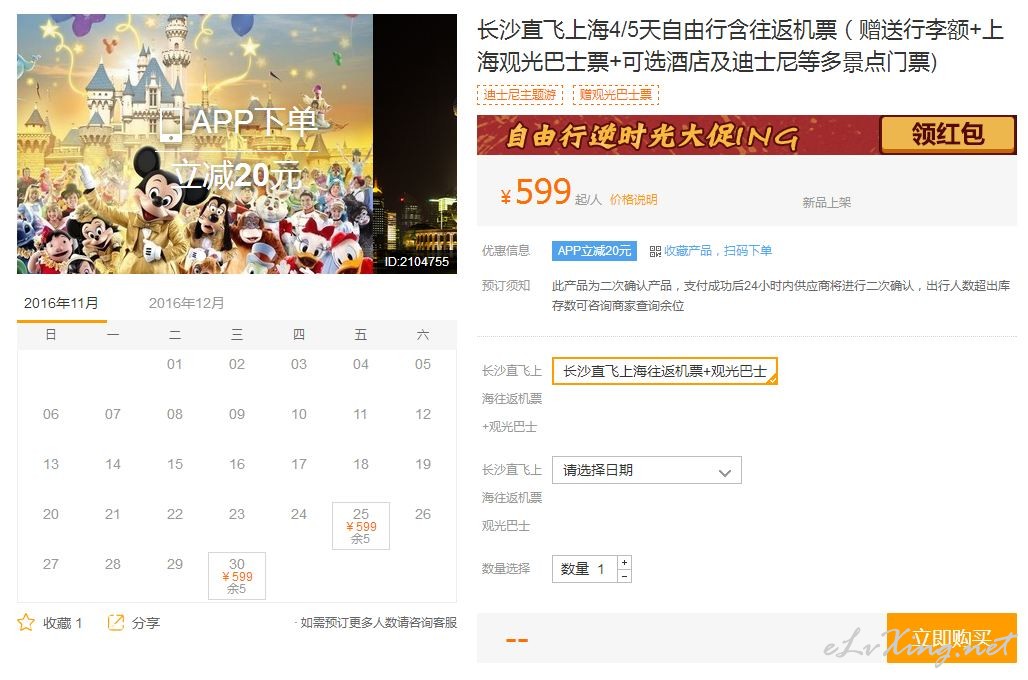Click the 数量 quantity input field
1028x680 pixels.
point(585,569)
